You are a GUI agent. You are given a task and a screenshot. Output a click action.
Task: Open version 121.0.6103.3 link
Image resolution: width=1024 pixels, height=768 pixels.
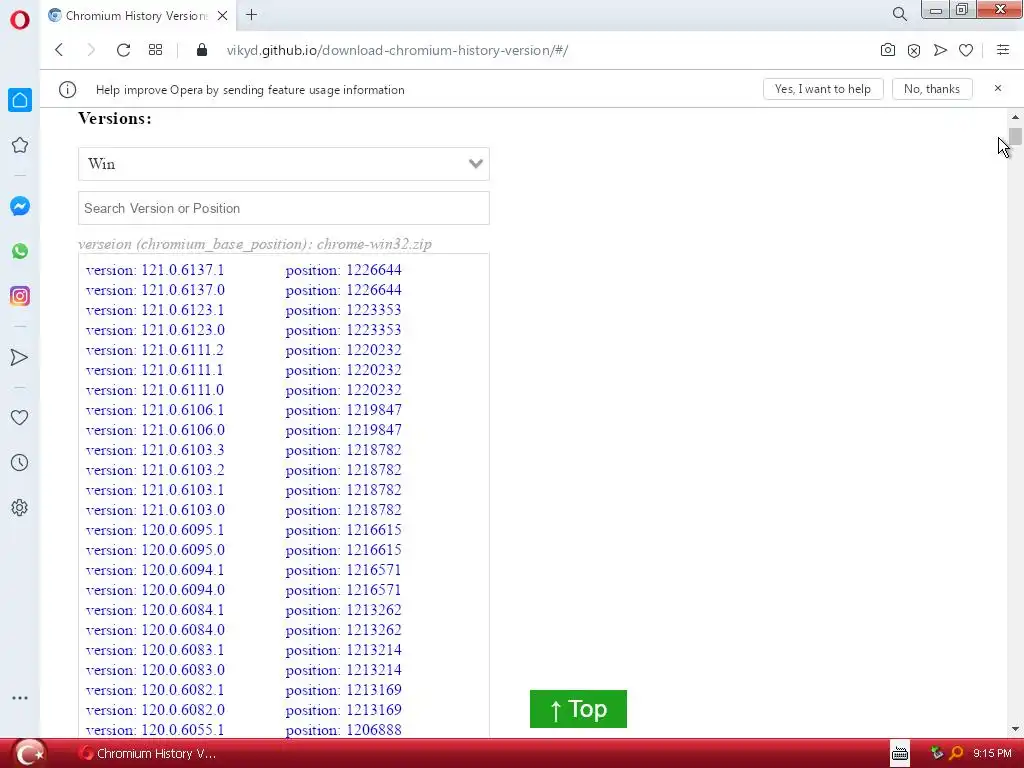click(155, 450)
